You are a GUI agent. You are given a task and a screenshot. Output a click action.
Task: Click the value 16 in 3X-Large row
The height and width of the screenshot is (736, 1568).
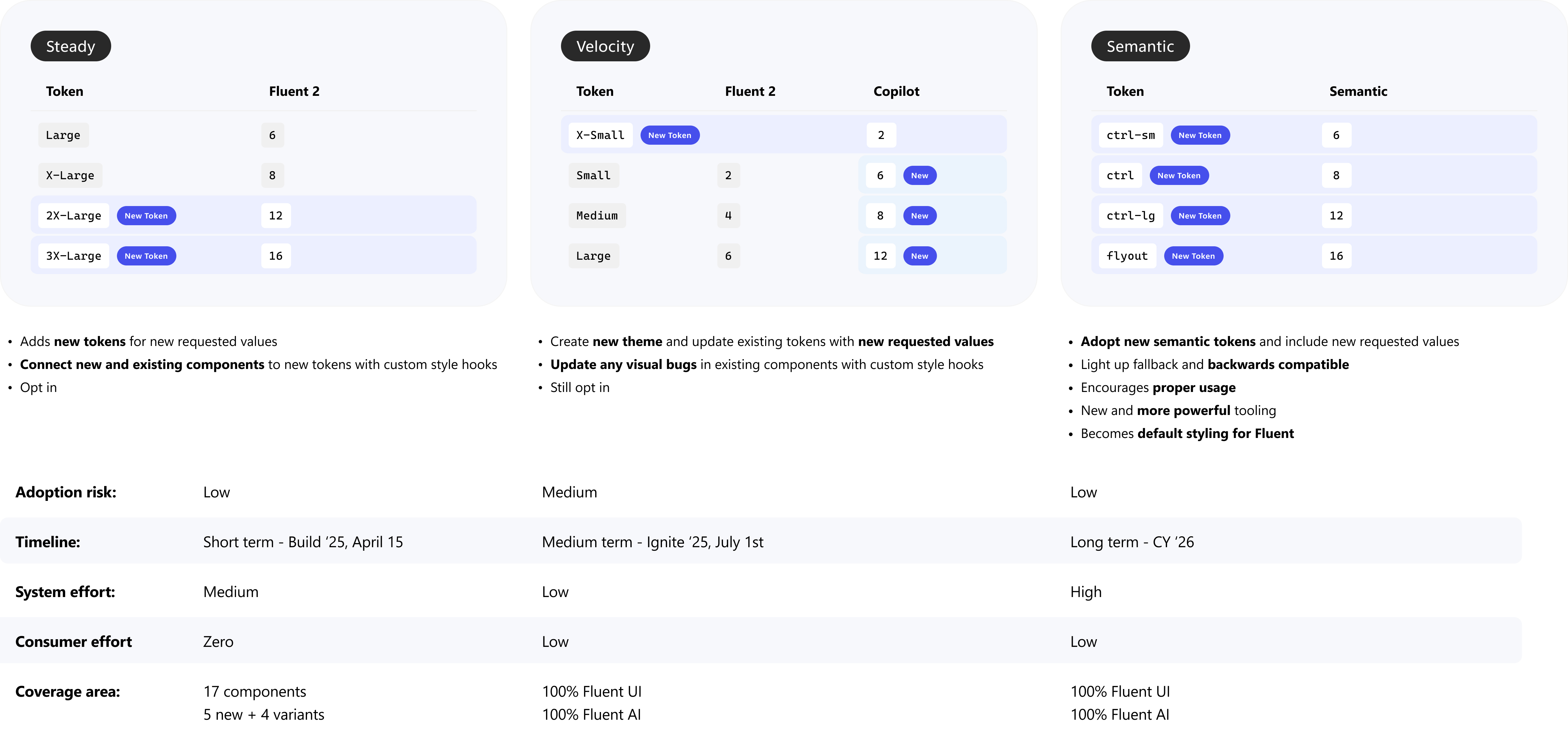click(276, 256)
